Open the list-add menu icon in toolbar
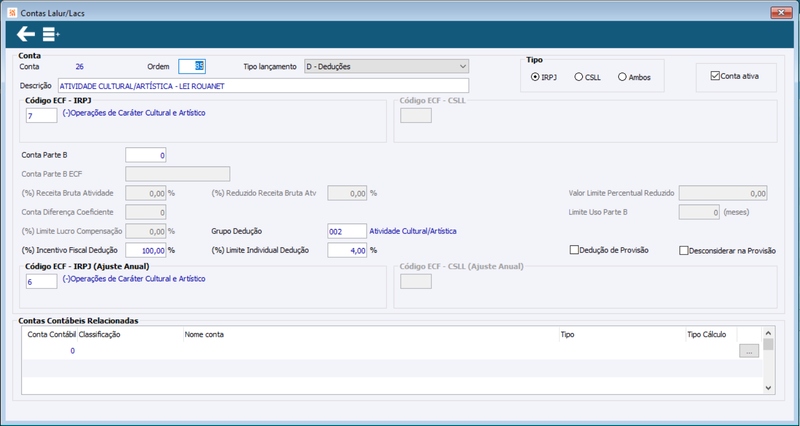Viewport: 800px width, 426px height. 51,35
